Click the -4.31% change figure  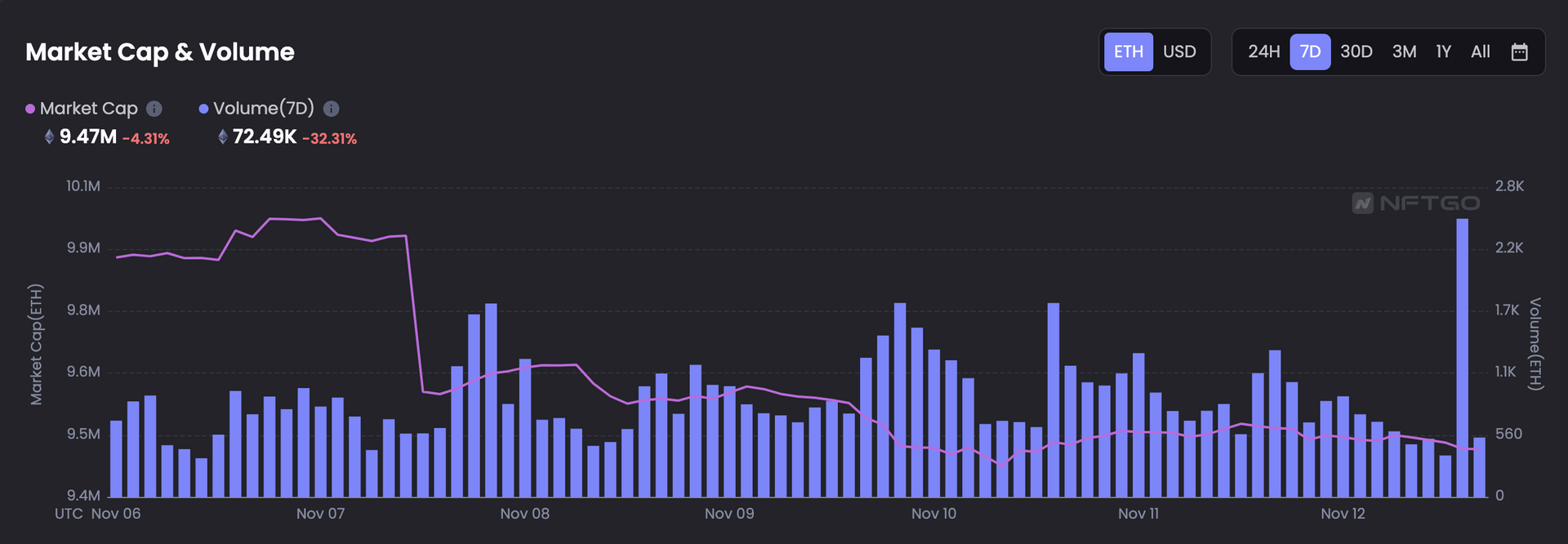pos(146,139)
